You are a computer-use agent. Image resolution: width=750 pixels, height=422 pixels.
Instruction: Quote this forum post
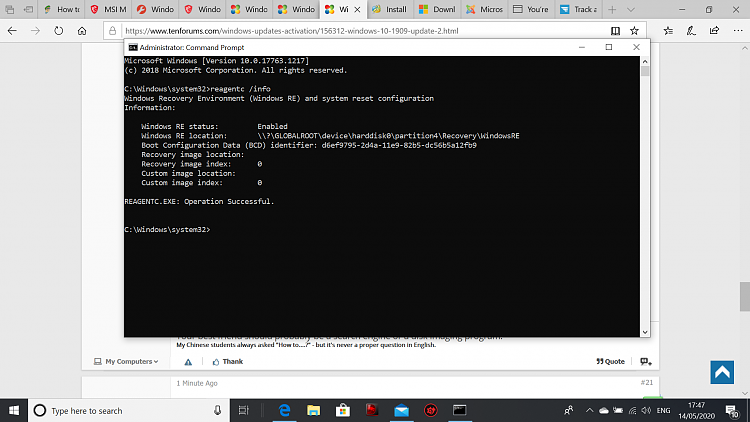[610, 362]
